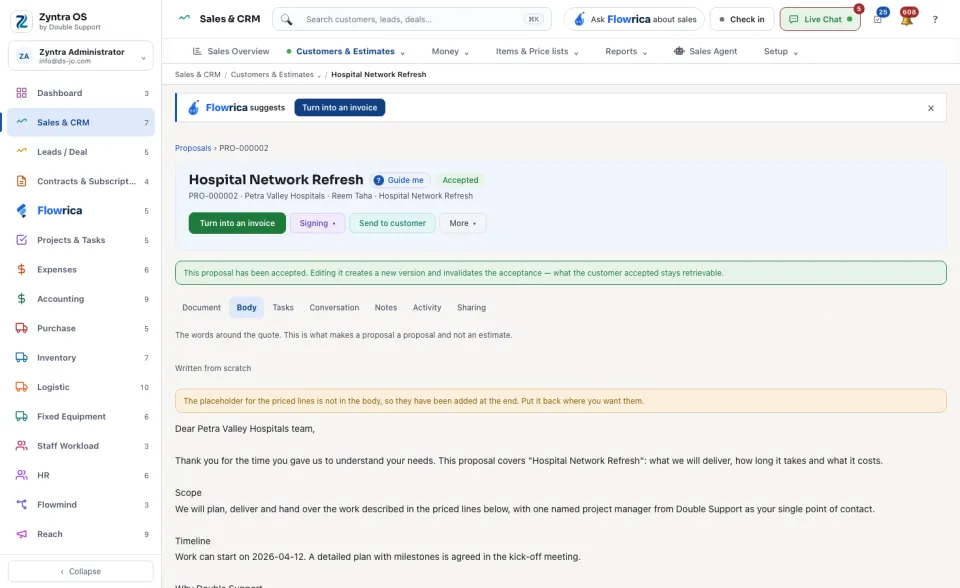Switch to the Tasks tab

click(x=283, y=307)
